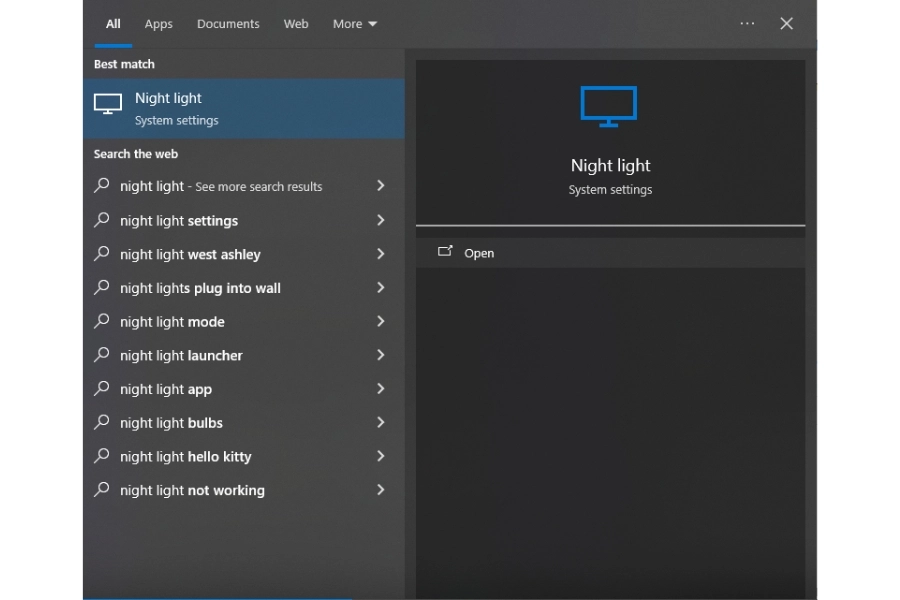900x600 pixels.
Task: Search the web for 'night light hello kitty'
Action: (185, 457)
